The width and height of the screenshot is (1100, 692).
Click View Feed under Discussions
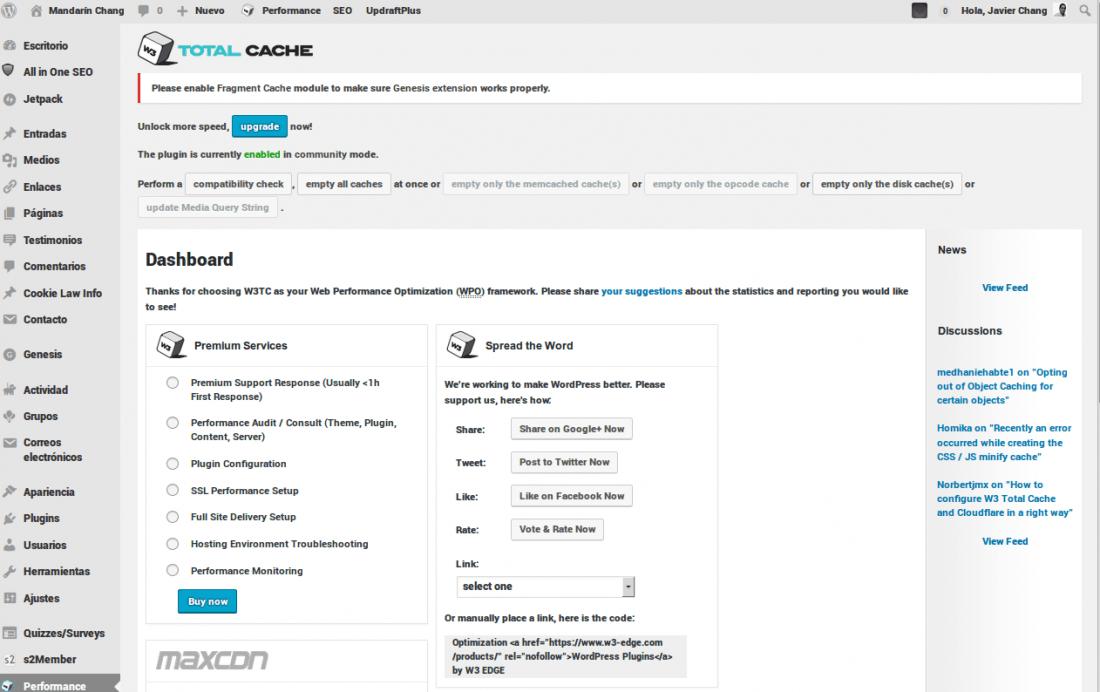pos(1005,541)
